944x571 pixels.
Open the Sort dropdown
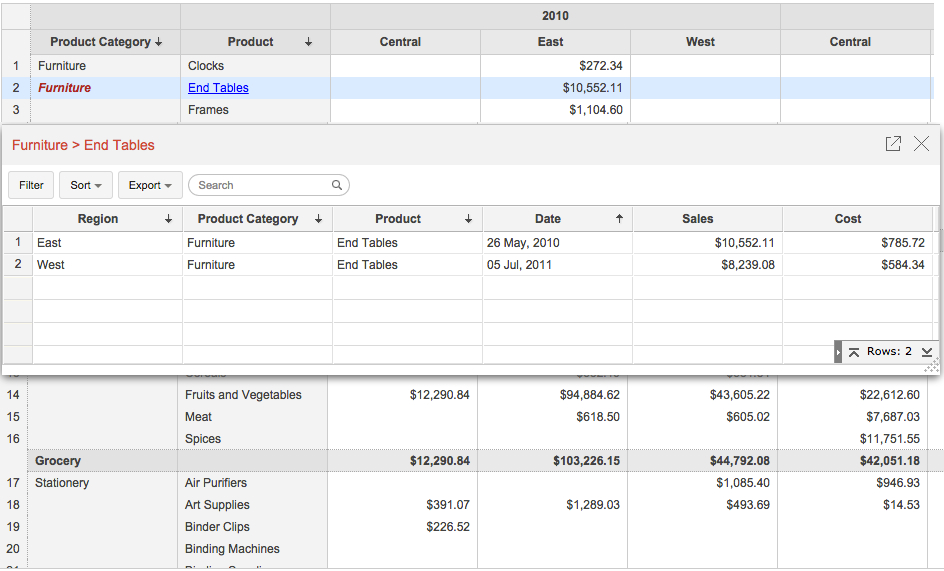(85, 185)
